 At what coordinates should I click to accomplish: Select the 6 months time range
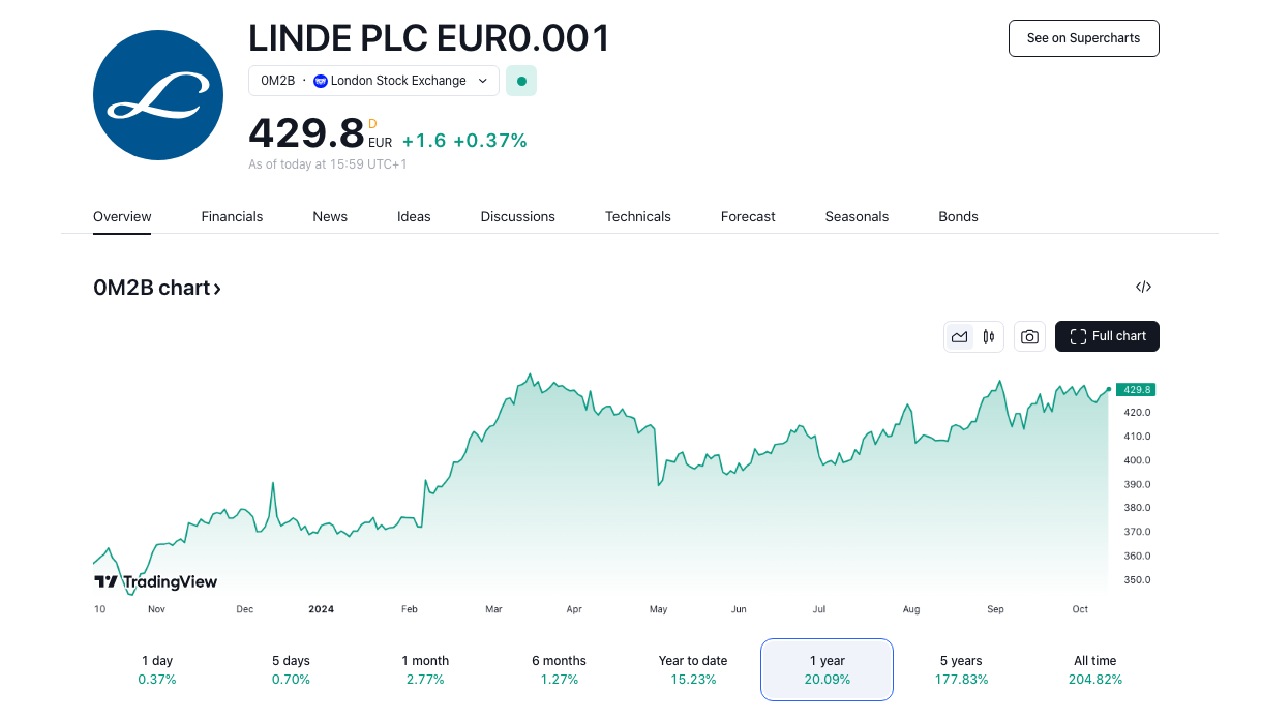coord(559,669)
